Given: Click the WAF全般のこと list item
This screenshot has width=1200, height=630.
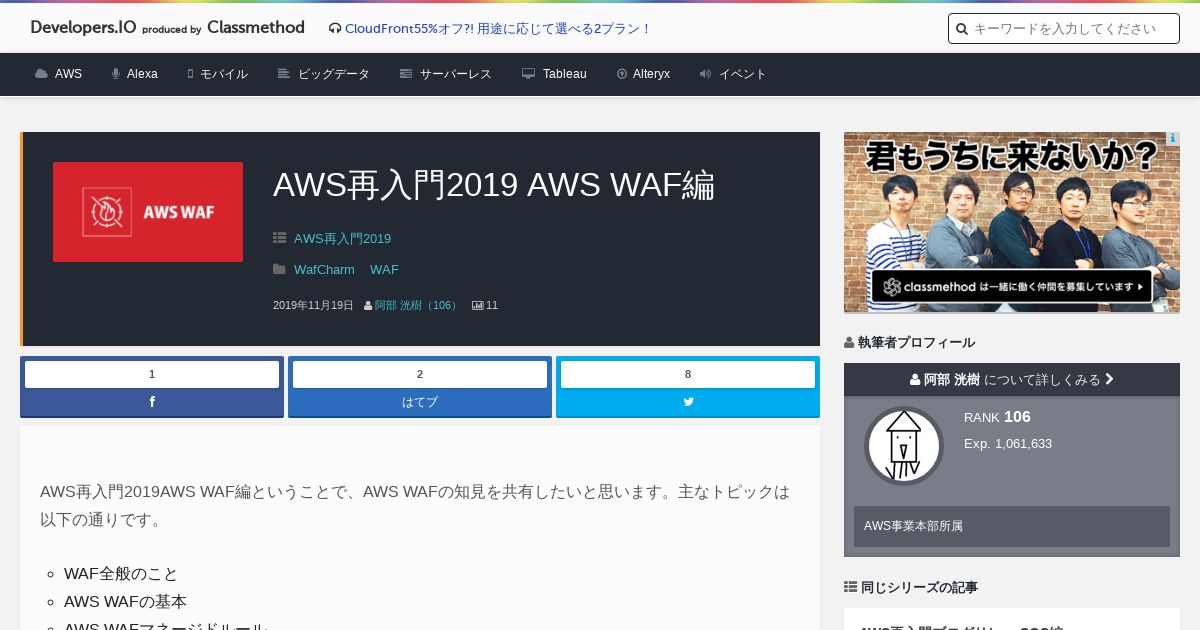Looking at the screenshot, I should [x=121, y=574].
